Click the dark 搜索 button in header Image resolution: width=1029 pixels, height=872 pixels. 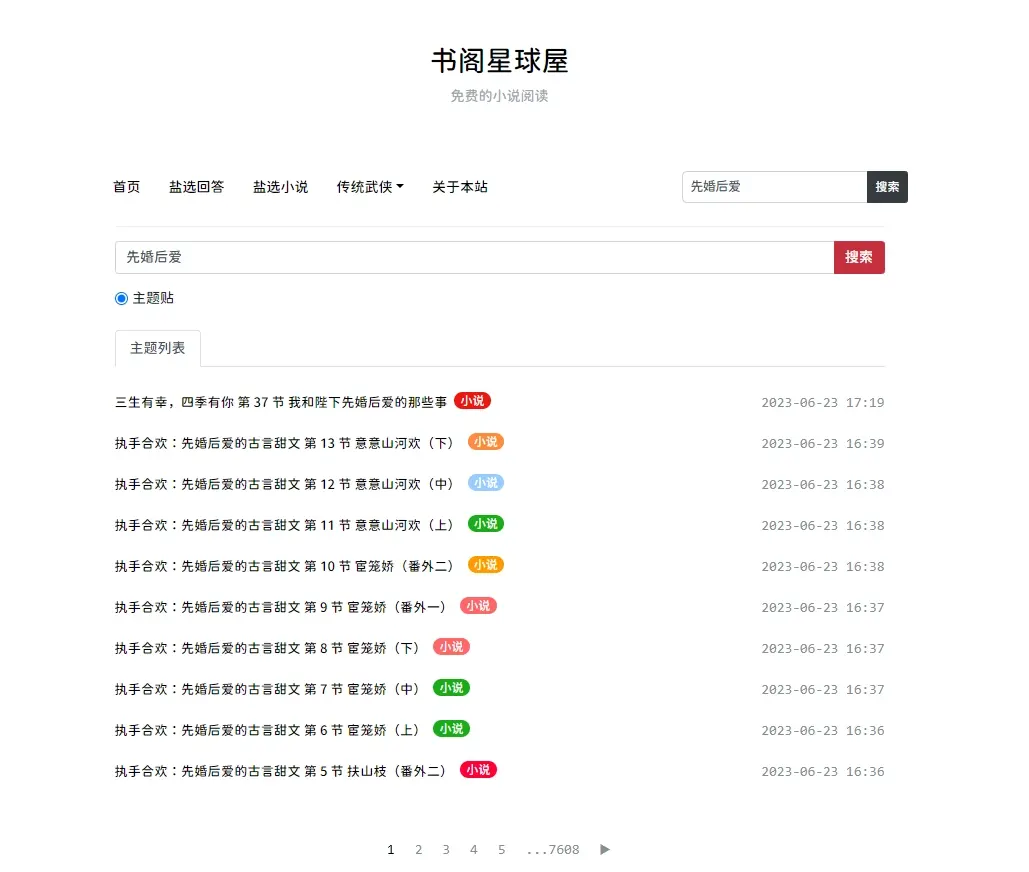click(887, 187)
